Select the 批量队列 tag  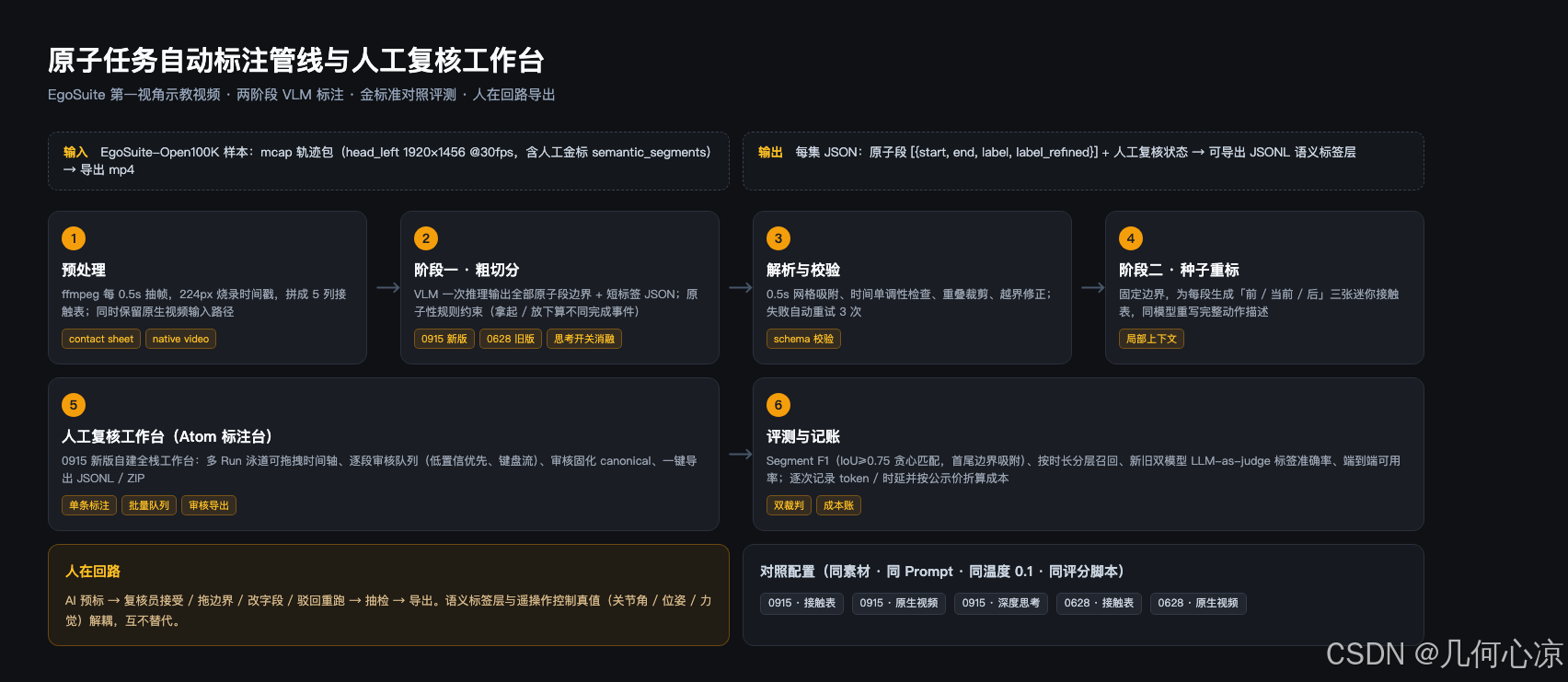[x=149, y=505]
